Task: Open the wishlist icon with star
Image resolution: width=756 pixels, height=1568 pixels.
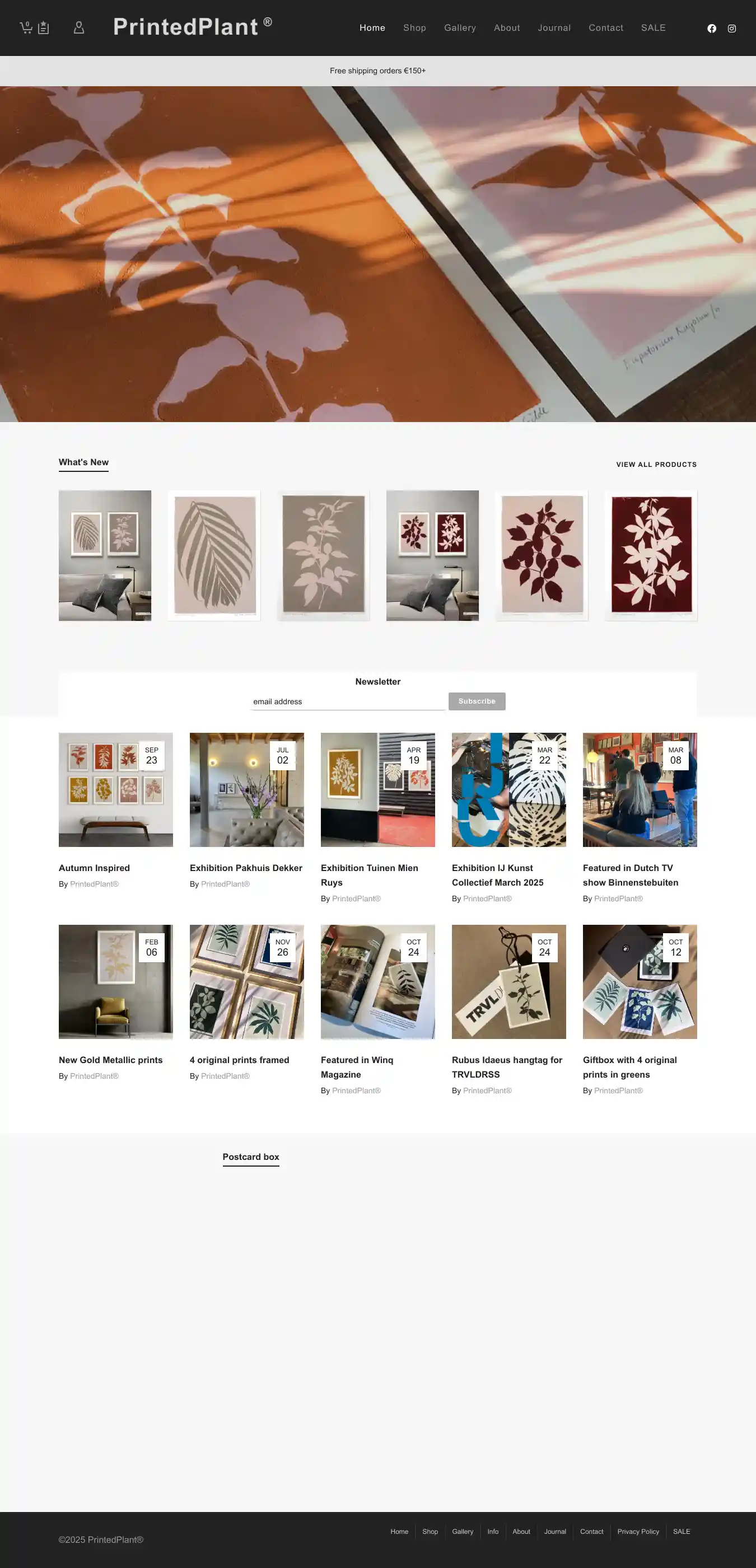Action: pos(43,28)
